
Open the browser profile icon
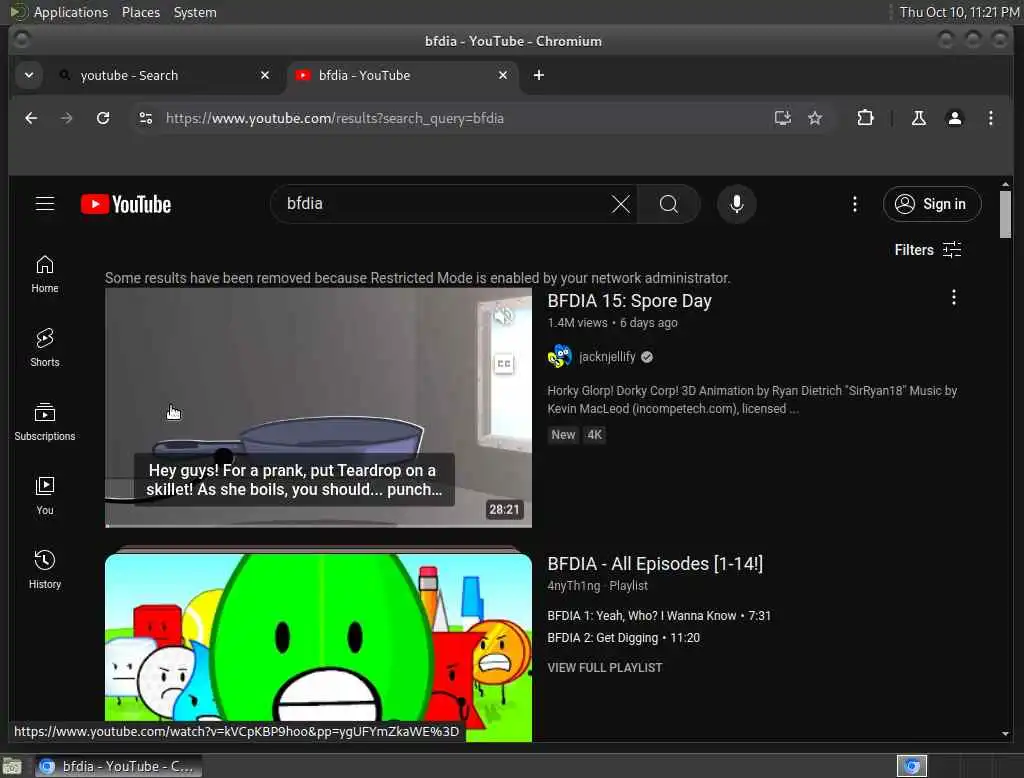pyautogui.click(x=954, y=118)
